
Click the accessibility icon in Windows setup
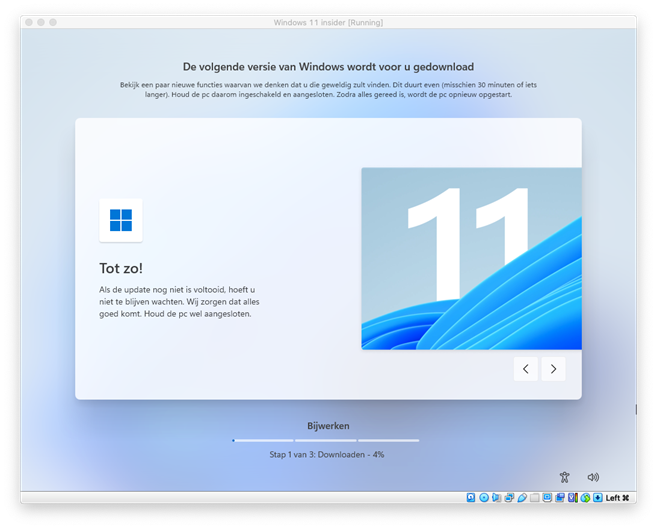pos(564,477)
